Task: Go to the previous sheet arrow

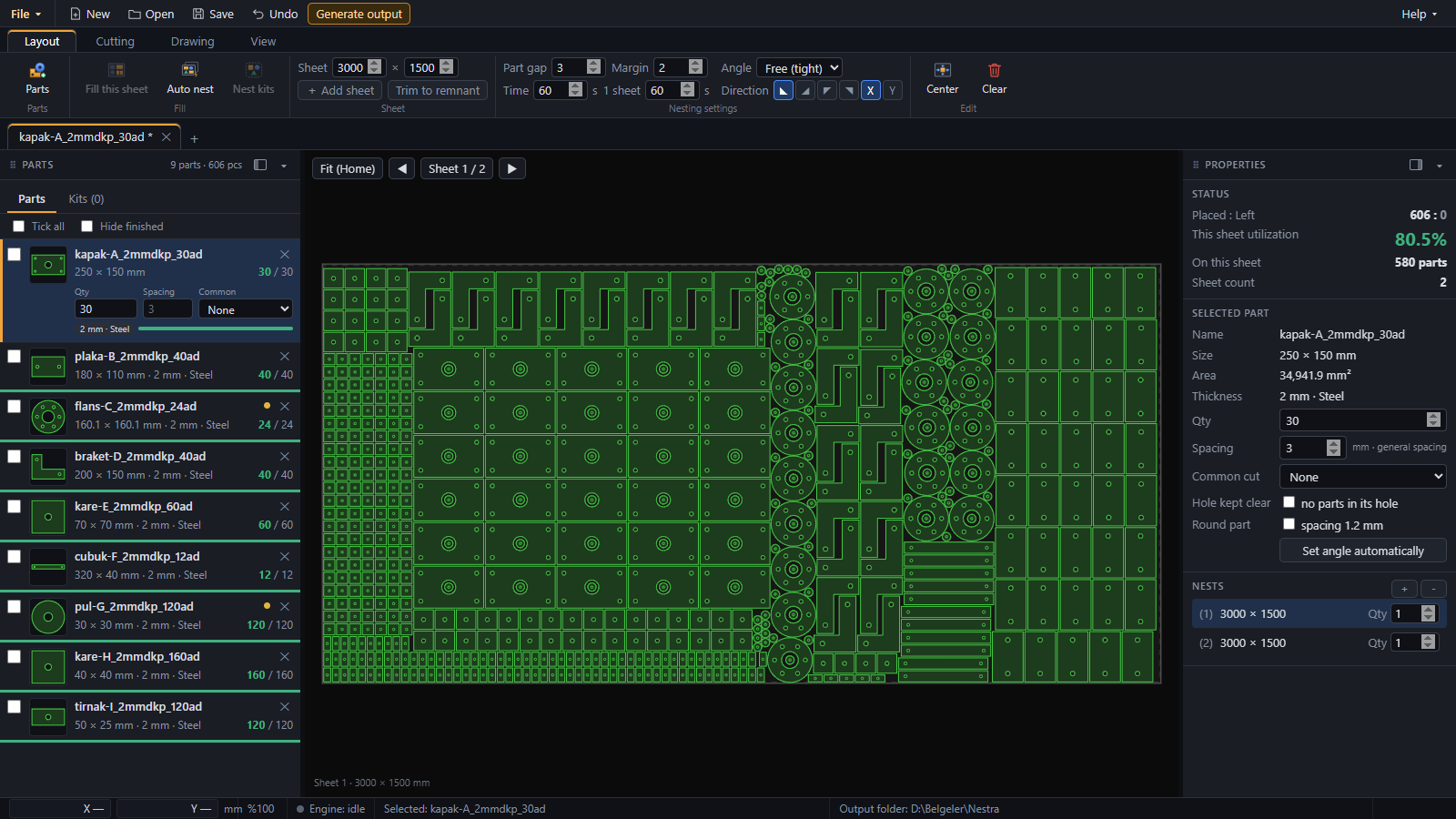Action: (402, 168)
